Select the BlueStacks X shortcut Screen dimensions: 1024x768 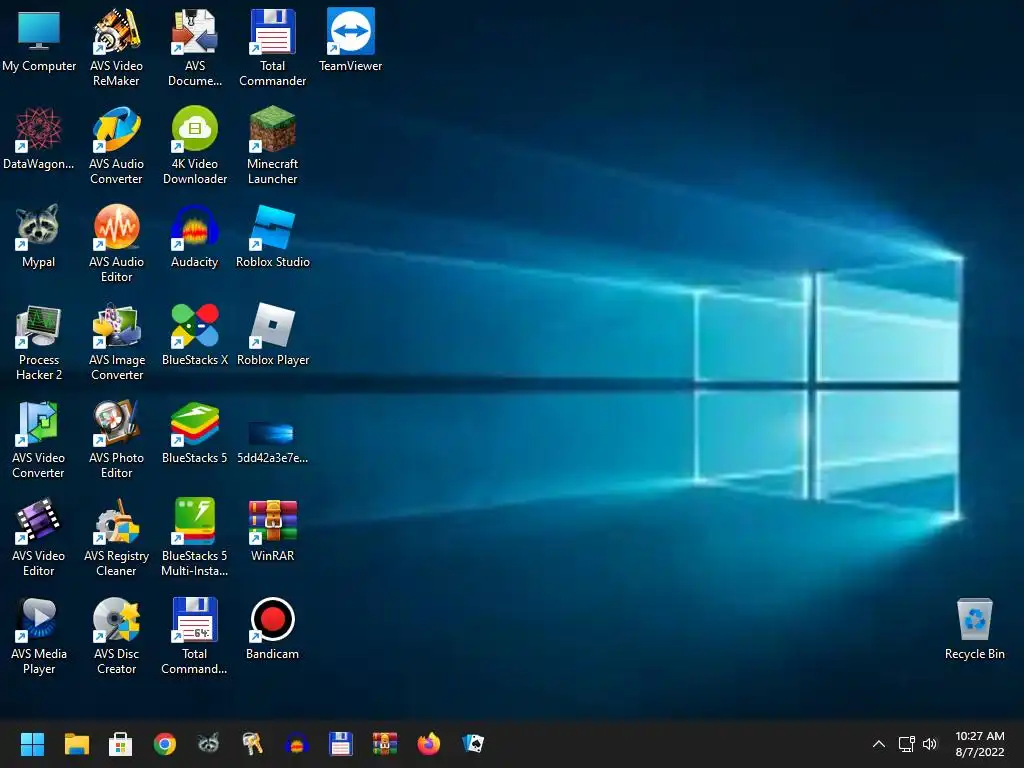(195, 334)
